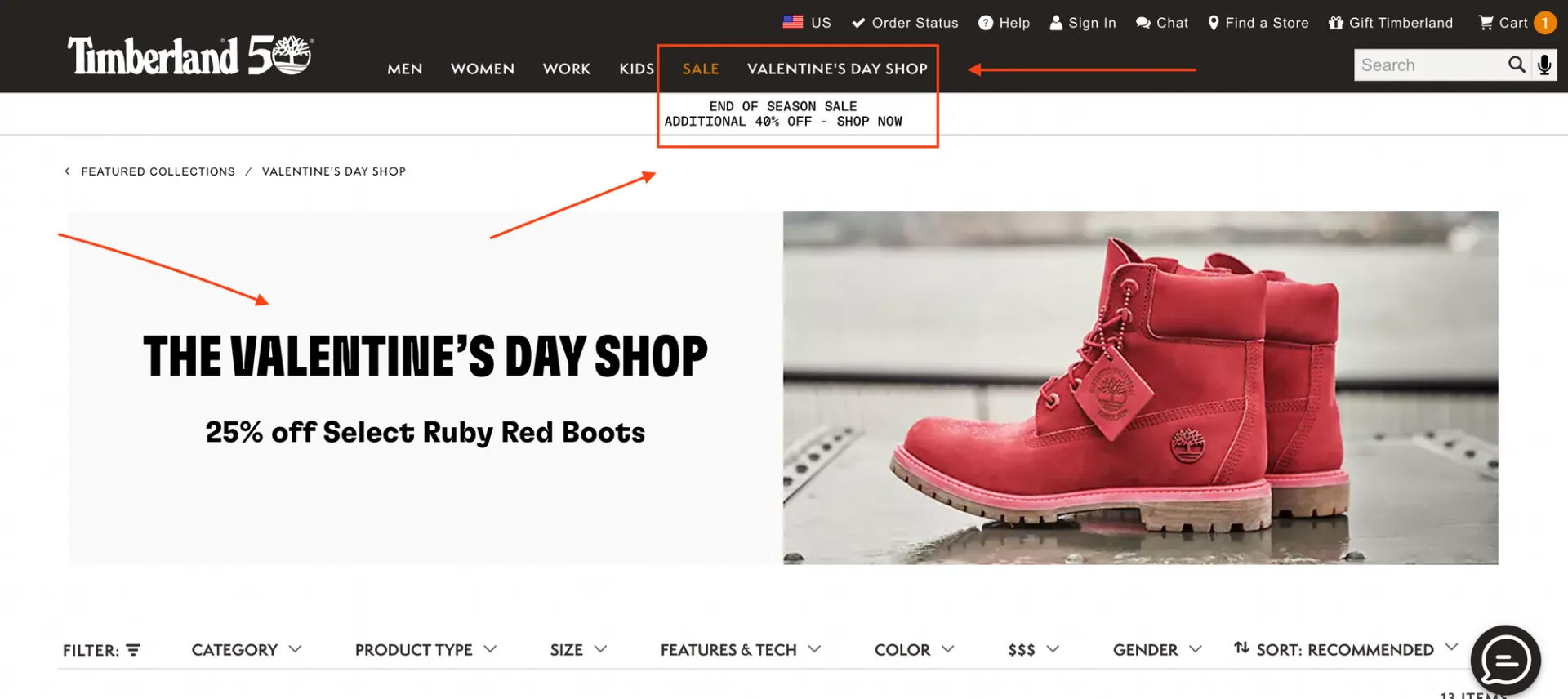Click the US flag country selector

[806, 23]
